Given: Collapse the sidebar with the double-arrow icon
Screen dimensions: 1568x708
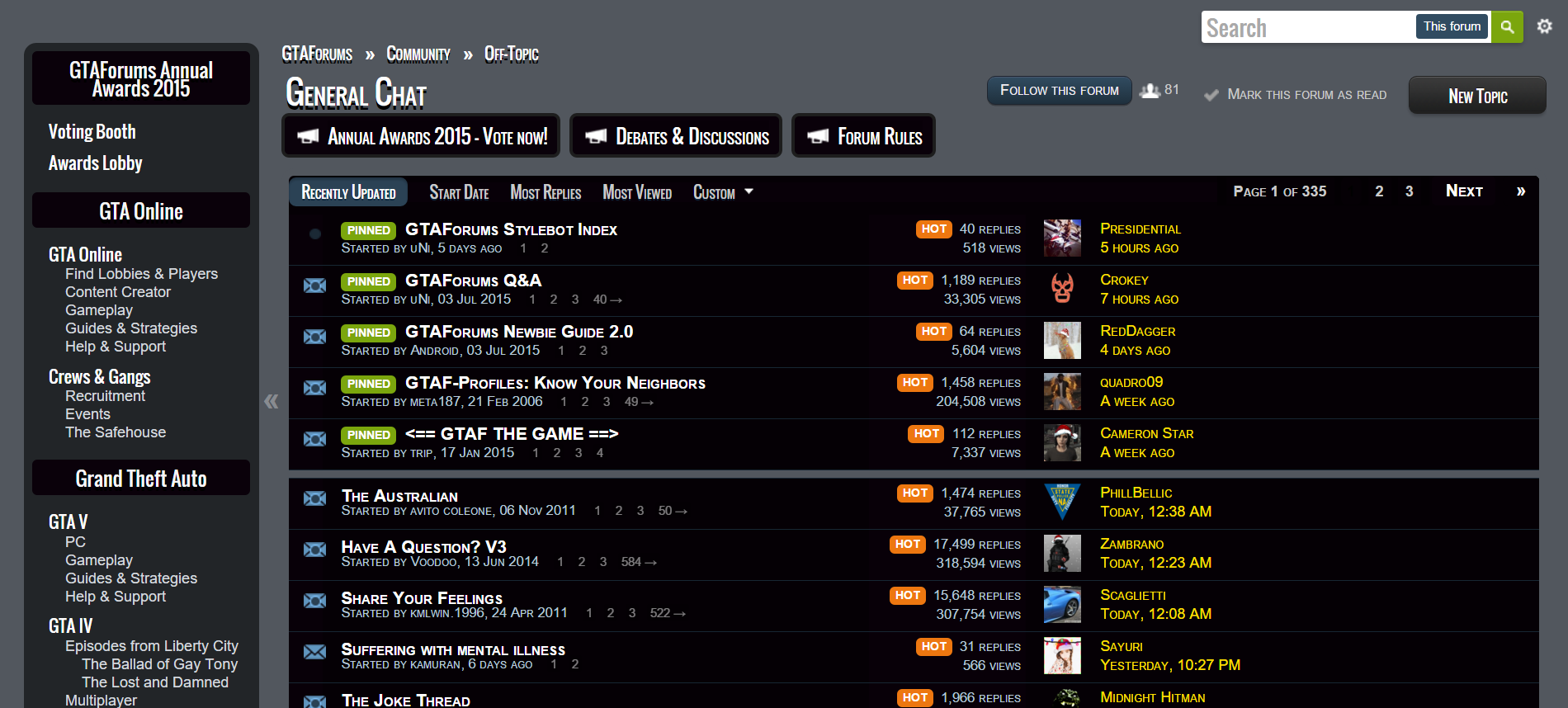Looking at the screenshot, I should [271, 402].
